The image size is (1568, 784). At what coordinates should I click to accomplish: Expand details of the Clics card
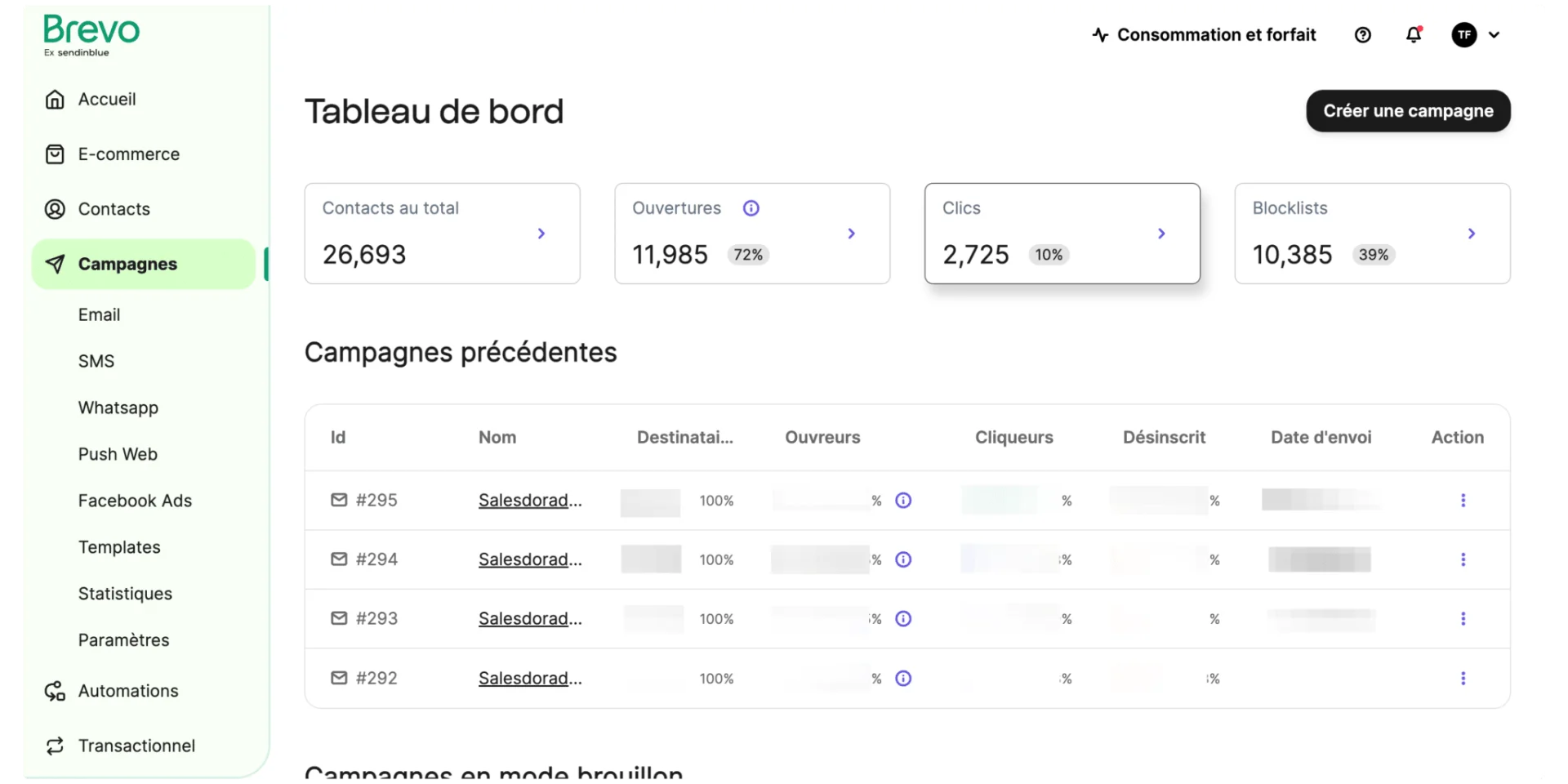pyautogui.click(x=1160, y=234)
